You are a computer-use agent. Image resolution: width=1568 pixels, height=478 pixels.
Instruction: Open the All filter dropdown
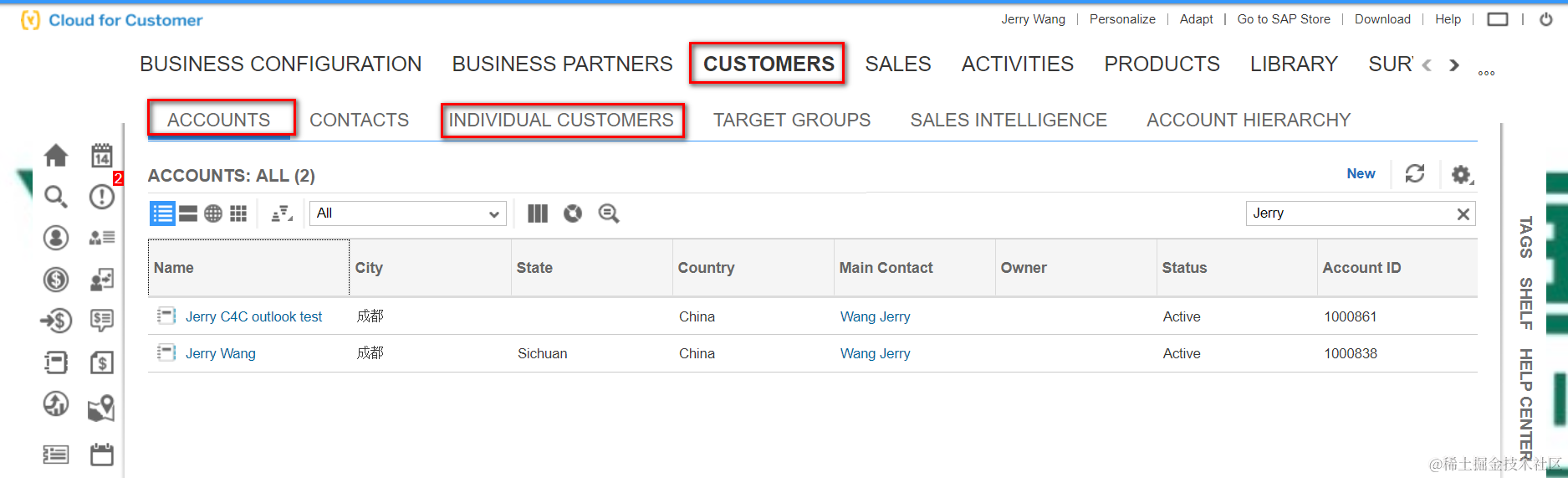coord(408,213)
